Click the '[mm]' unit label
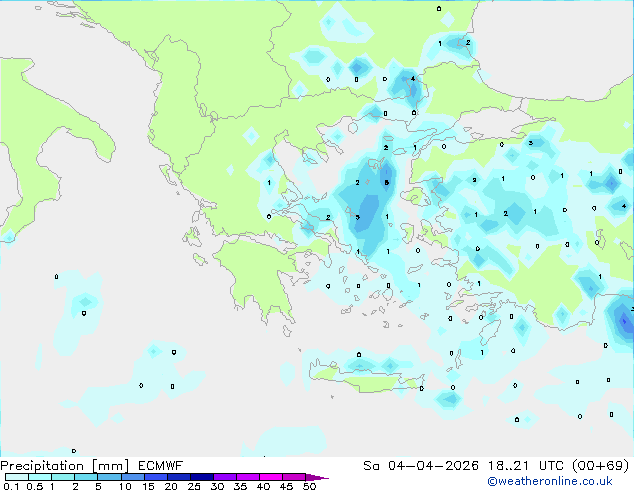Image resolution: width=634 pixels, height=490 pixels. pos(110,466)
